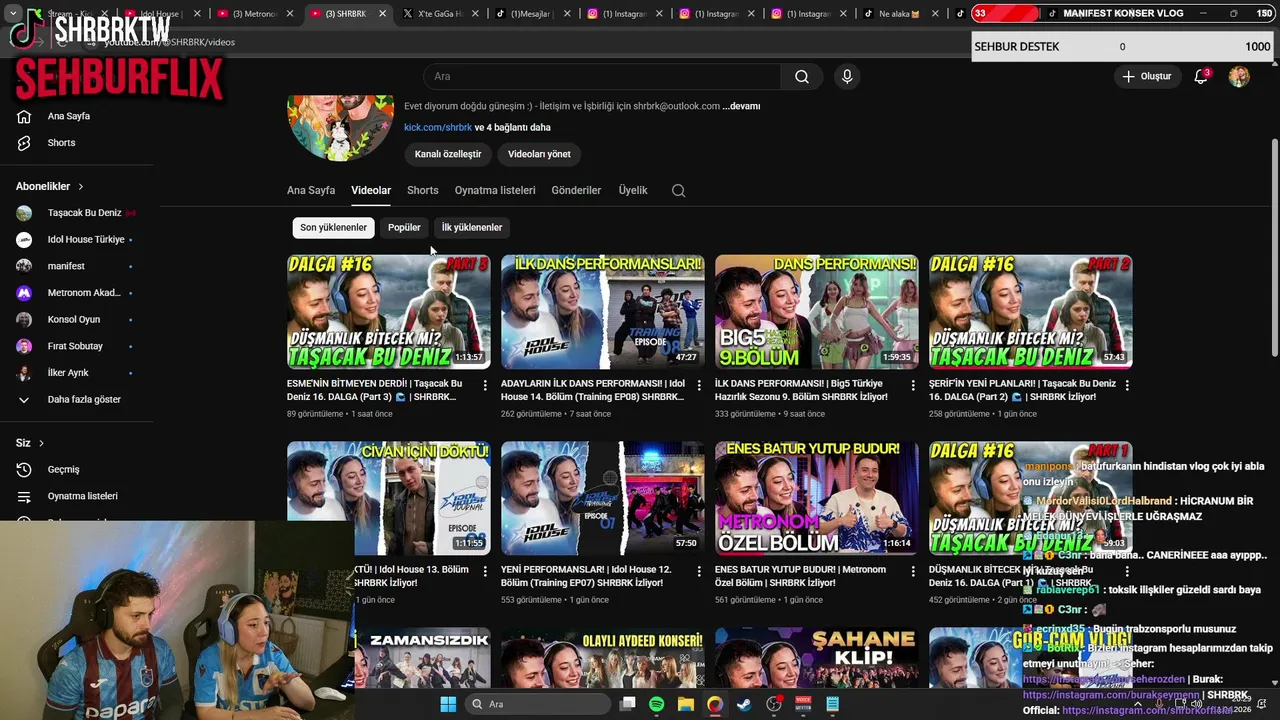Select the Popüler filter chip
Image resolution: width=1280 pixels, height=720 pixels.
coord(404,228)
